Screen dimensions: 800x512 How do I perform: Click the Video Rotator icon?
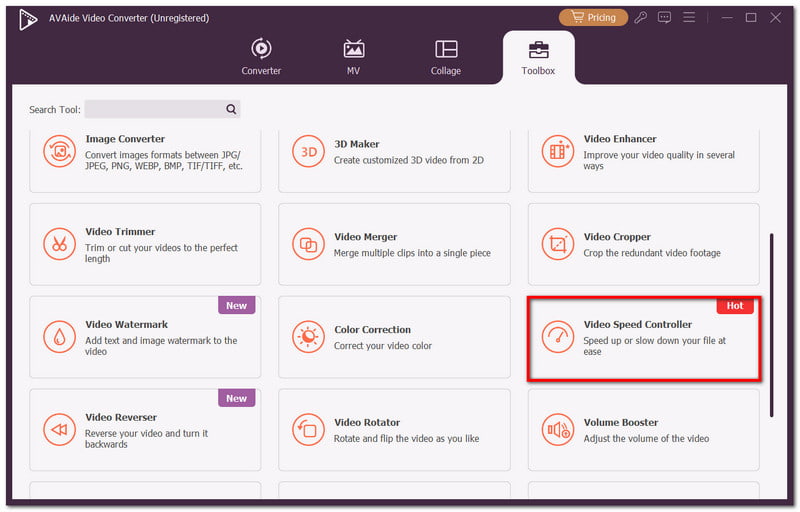(x=308, y=430)
